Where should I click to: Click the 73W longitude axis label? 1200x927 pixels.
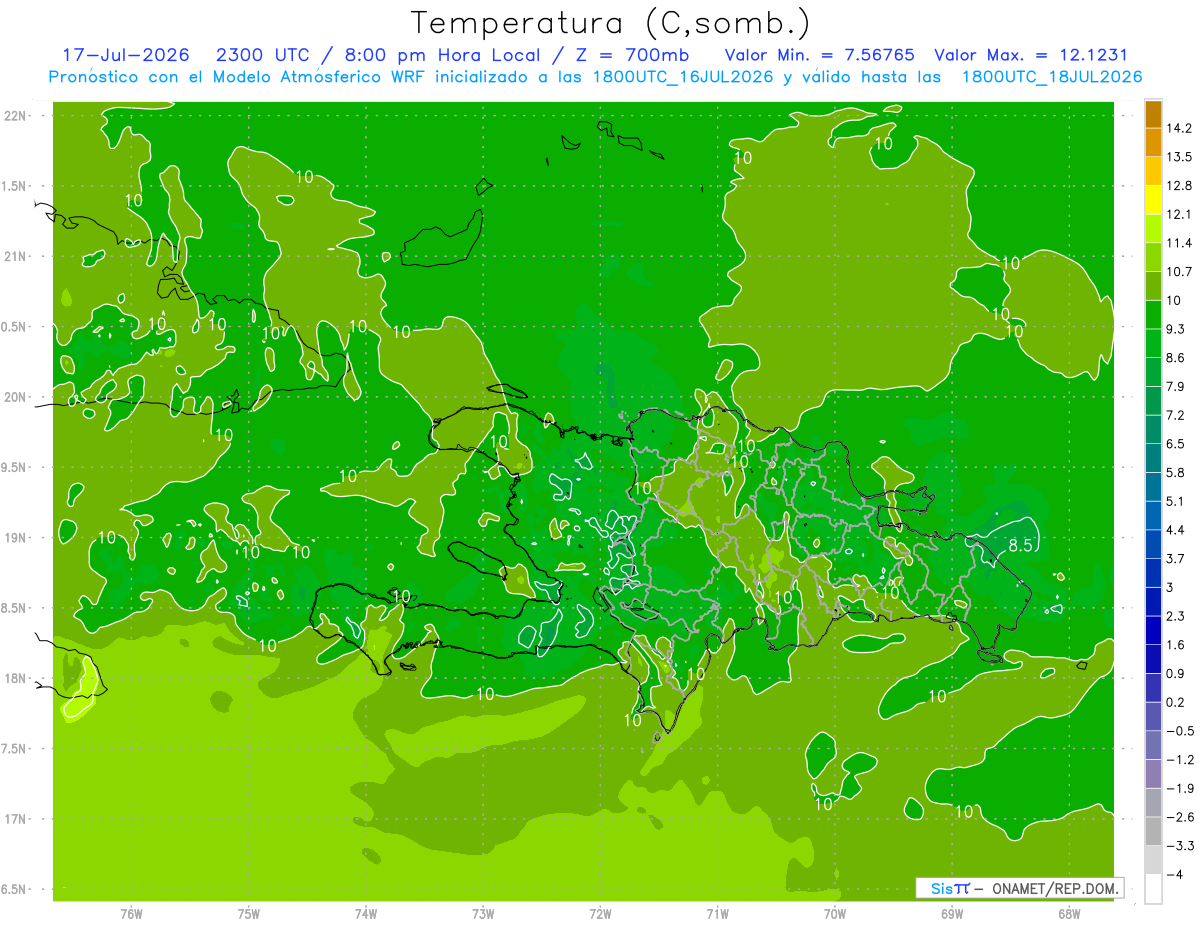click(483, 913)
